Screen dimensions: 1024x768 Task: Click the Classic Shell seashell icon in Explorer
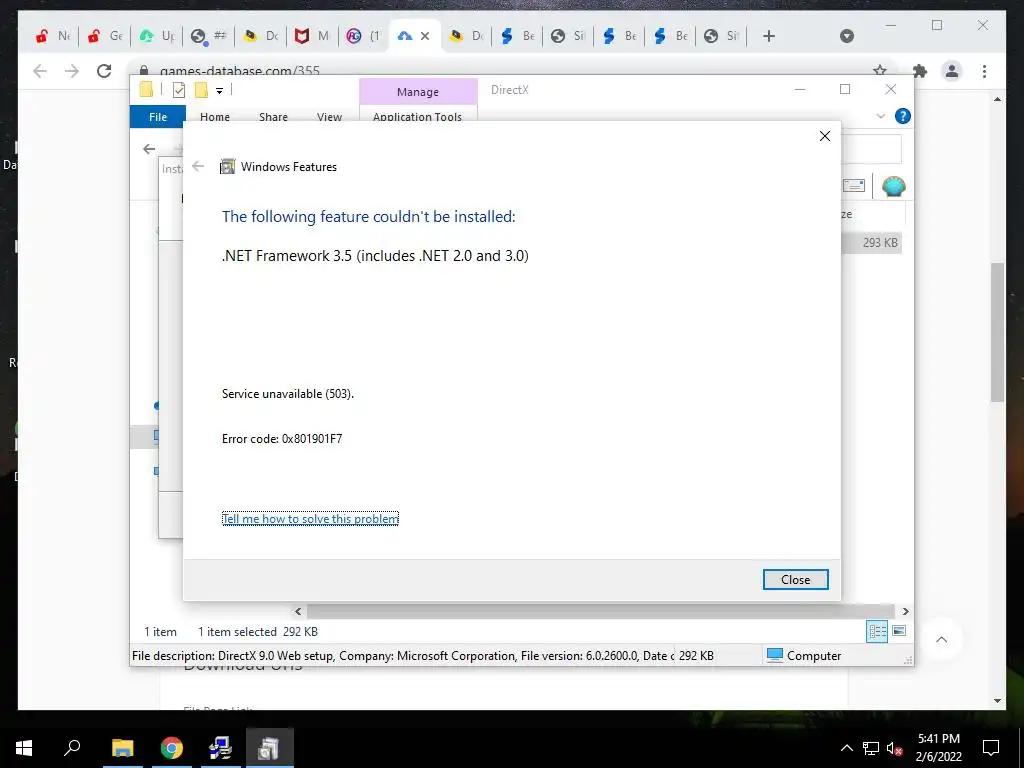893,186
